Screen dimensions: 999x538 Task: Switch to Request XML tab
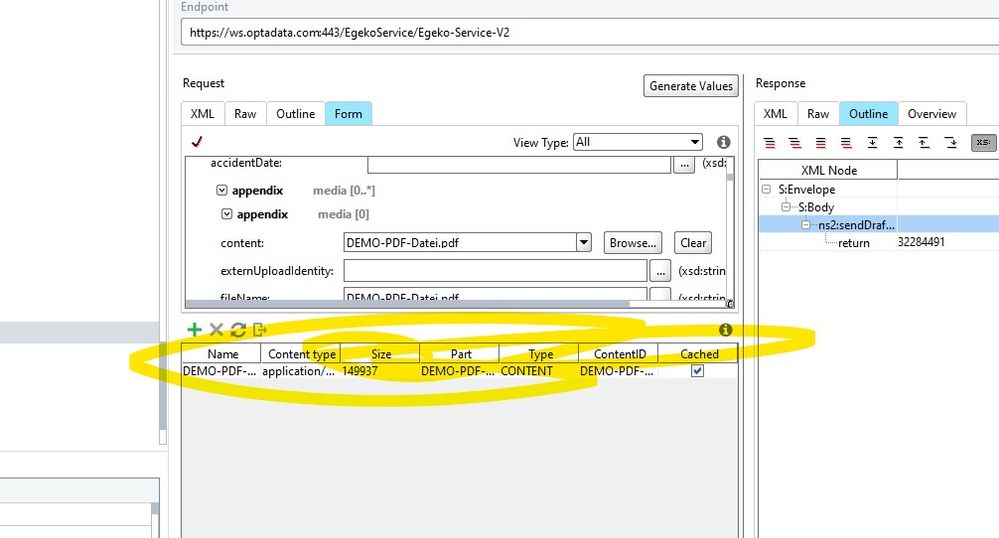click(202, 113)
